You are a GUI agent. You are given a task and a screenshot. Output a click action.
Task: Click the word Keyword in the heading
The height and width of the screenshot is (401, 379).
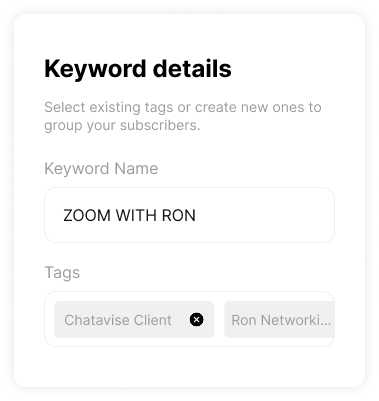tap(95, 69)
